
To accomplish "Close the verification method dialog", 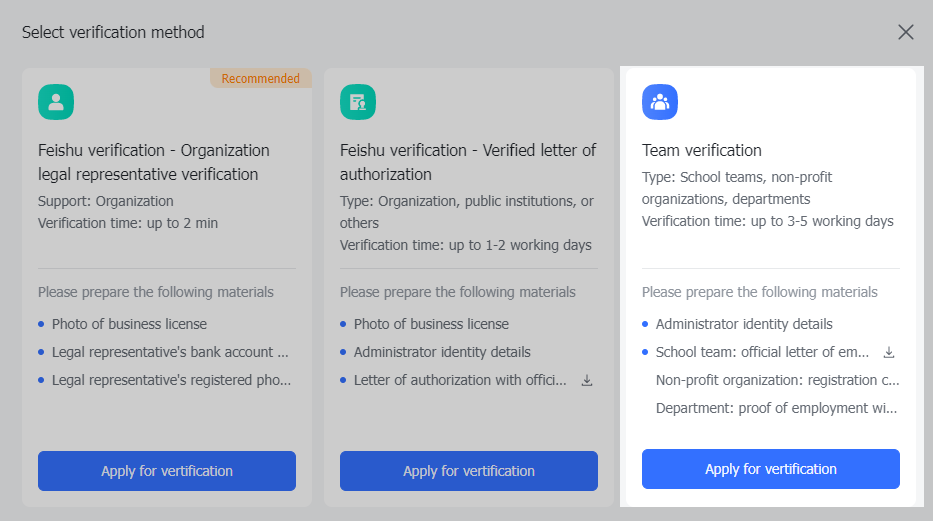I will pos(906,32).
